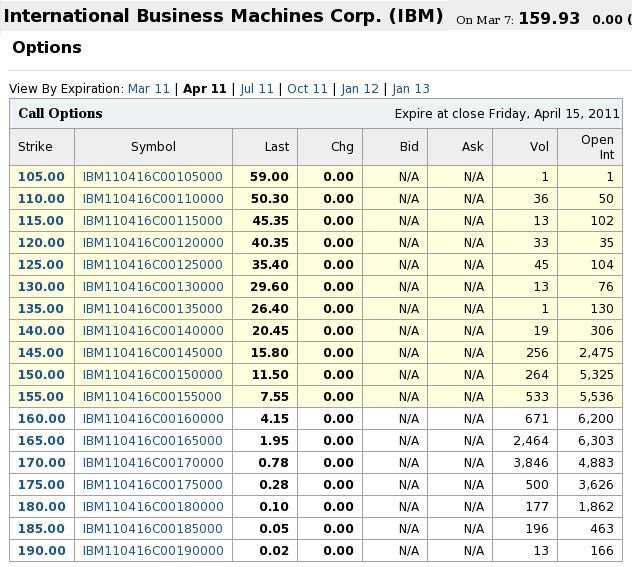Open symbol IBM110416C00160000
This screenshot has height=567, width=632.
(153, 418)
